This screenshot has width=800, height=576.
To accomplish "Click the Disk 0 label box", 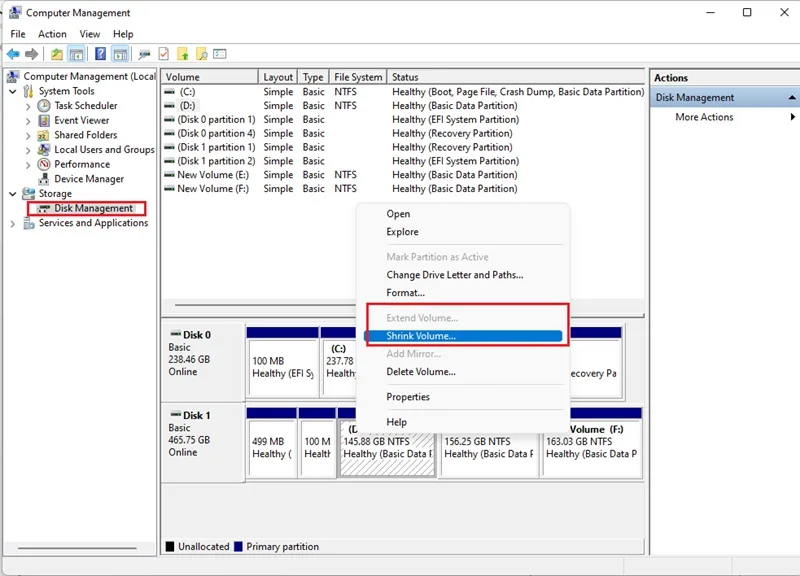I will tap(203, 362).
